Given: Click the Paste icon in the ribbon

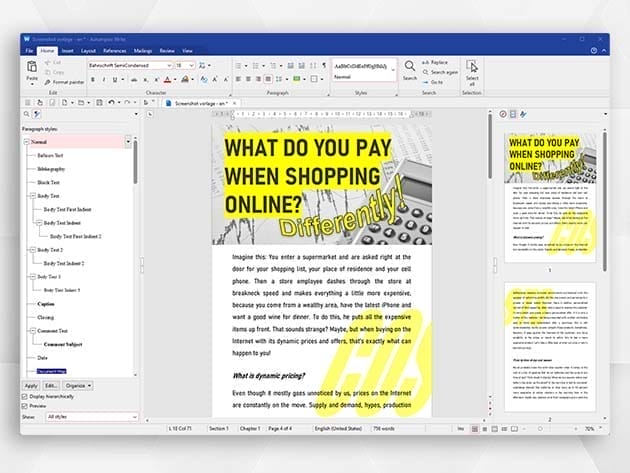Looking at the screenshot, I should [x=32, y=68].
